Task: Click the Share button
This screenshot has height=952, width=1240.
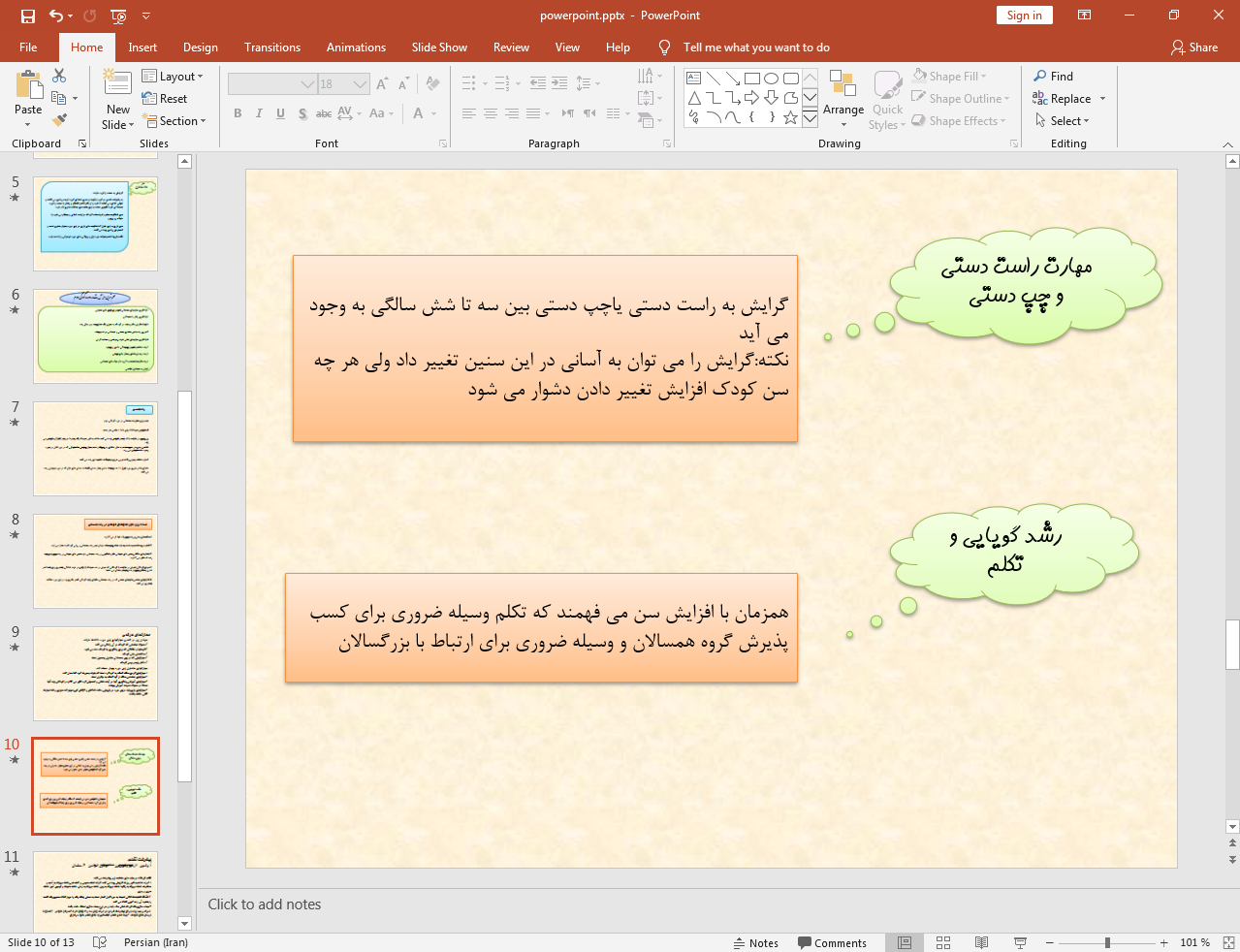Action: tap(1194, 48)
